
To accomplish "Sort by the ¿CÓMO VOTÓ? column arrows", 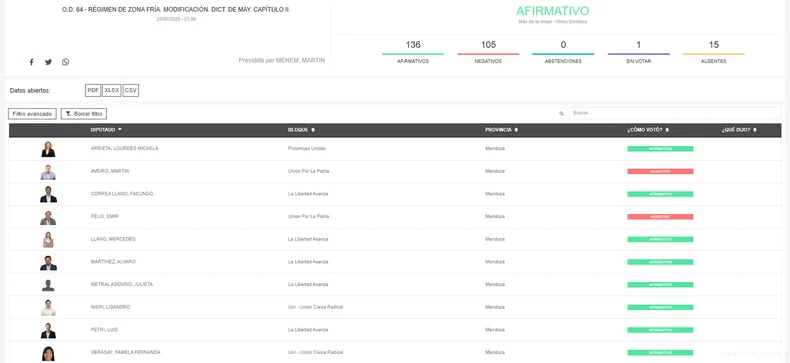I will click(667, 130).
